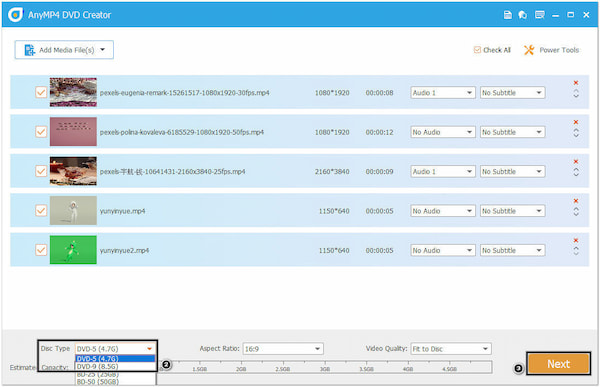Collapse the Disc Type dropdown showing DVD-5 (4.7G)
The height and width of the screenshot is (387, 600).
115,349
